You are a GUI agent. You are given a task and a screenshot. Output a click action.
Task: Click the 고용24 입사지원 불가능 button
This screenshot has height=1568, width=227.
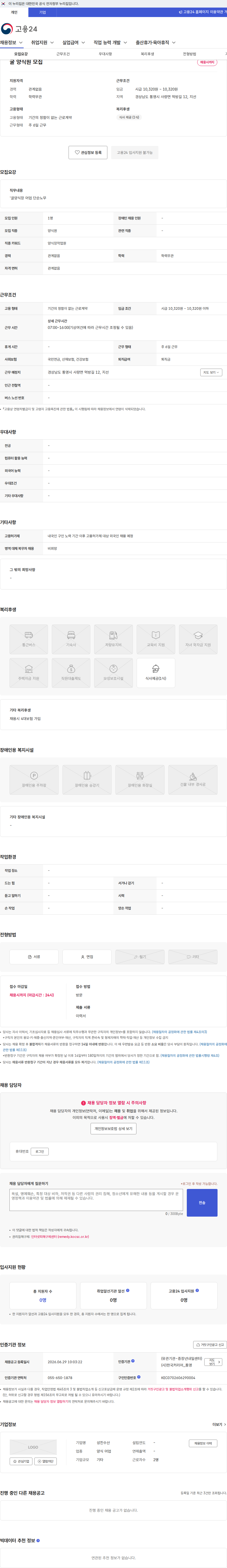135,152
